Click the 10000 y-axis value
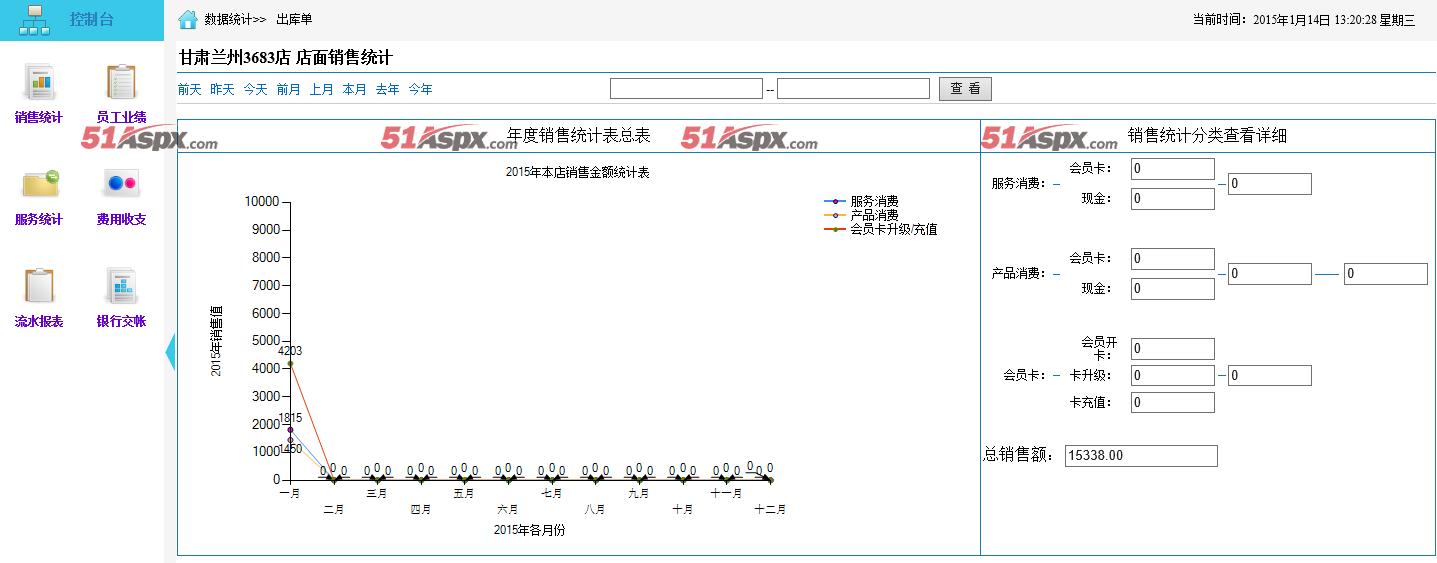The width and height of the screenshot is (1437, 563). [262, 202]
